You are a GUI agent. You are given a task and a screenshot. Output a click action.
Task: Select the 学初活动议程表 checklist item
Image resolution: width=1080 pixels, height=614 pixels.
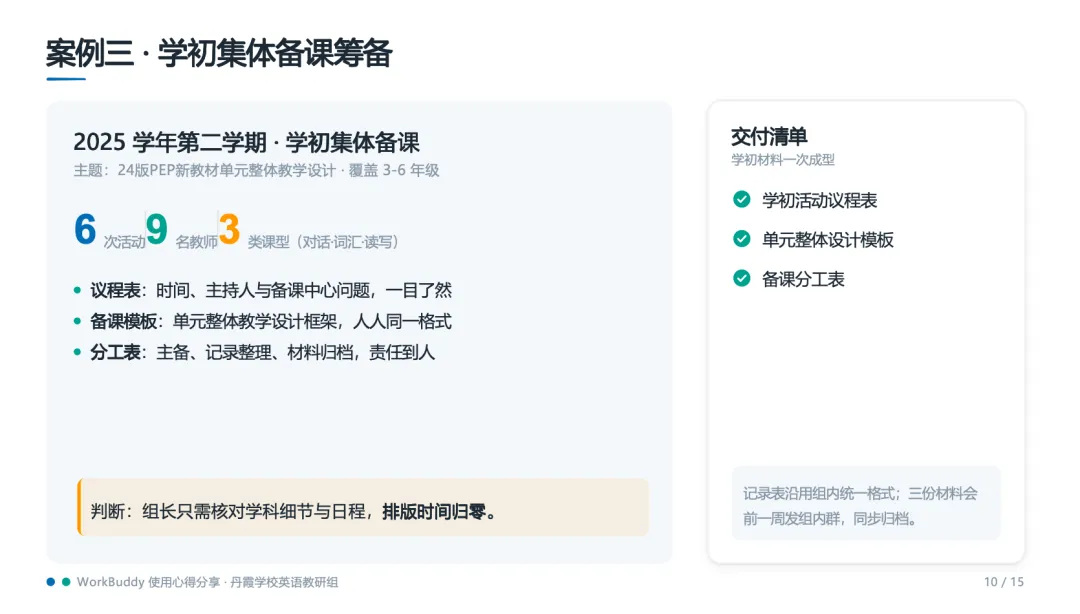[x=805, y=201]
